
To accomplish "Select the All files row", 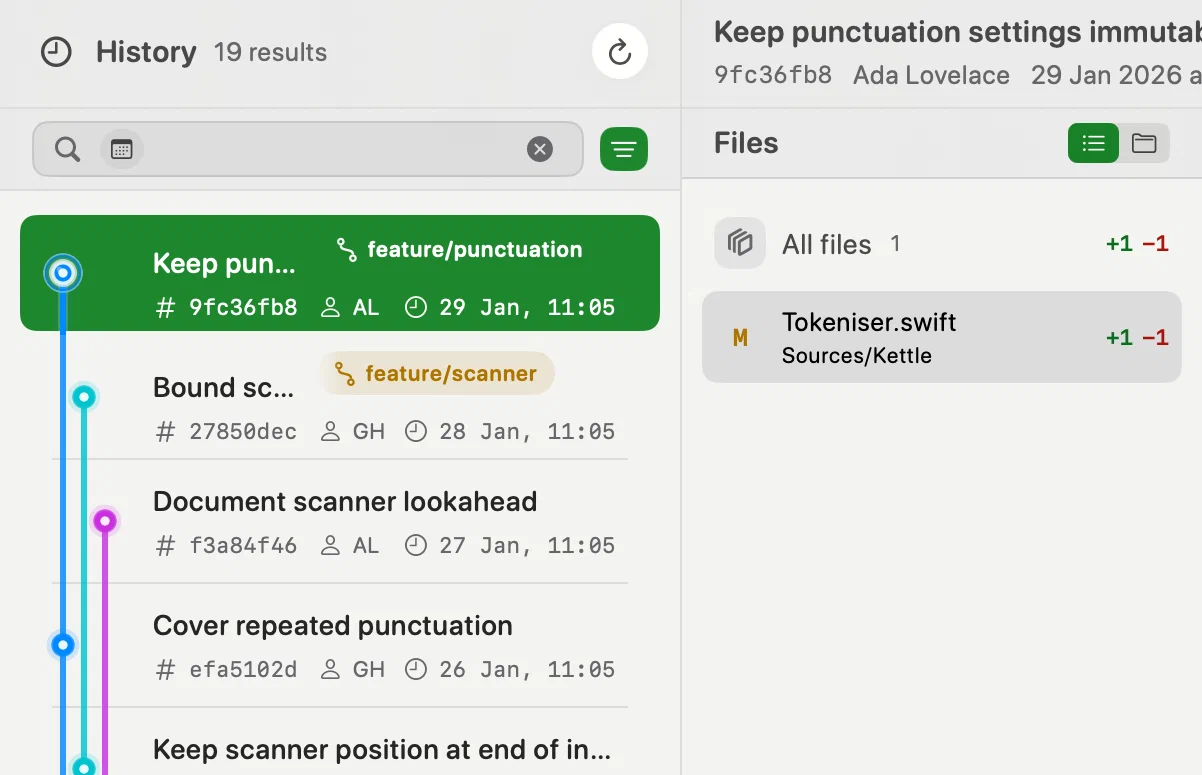I will pyautogui.click(x=942, y=243).
